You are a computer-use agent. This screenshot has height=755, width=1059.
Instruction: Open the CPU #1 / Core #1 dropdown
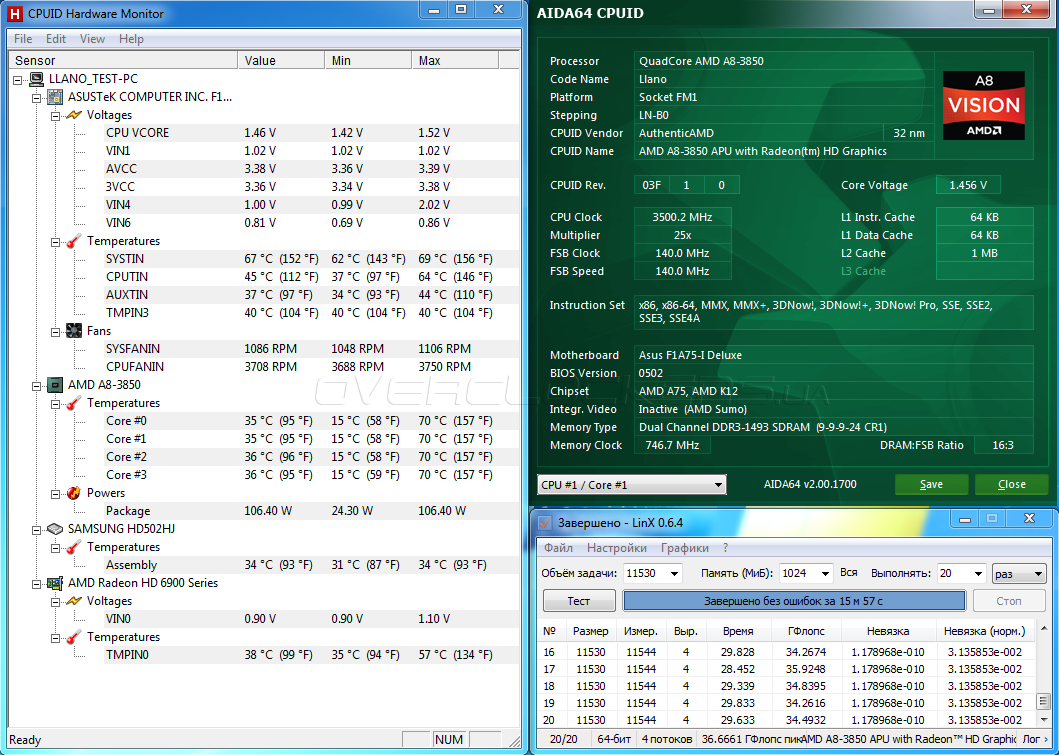click(x=717, y=485)
